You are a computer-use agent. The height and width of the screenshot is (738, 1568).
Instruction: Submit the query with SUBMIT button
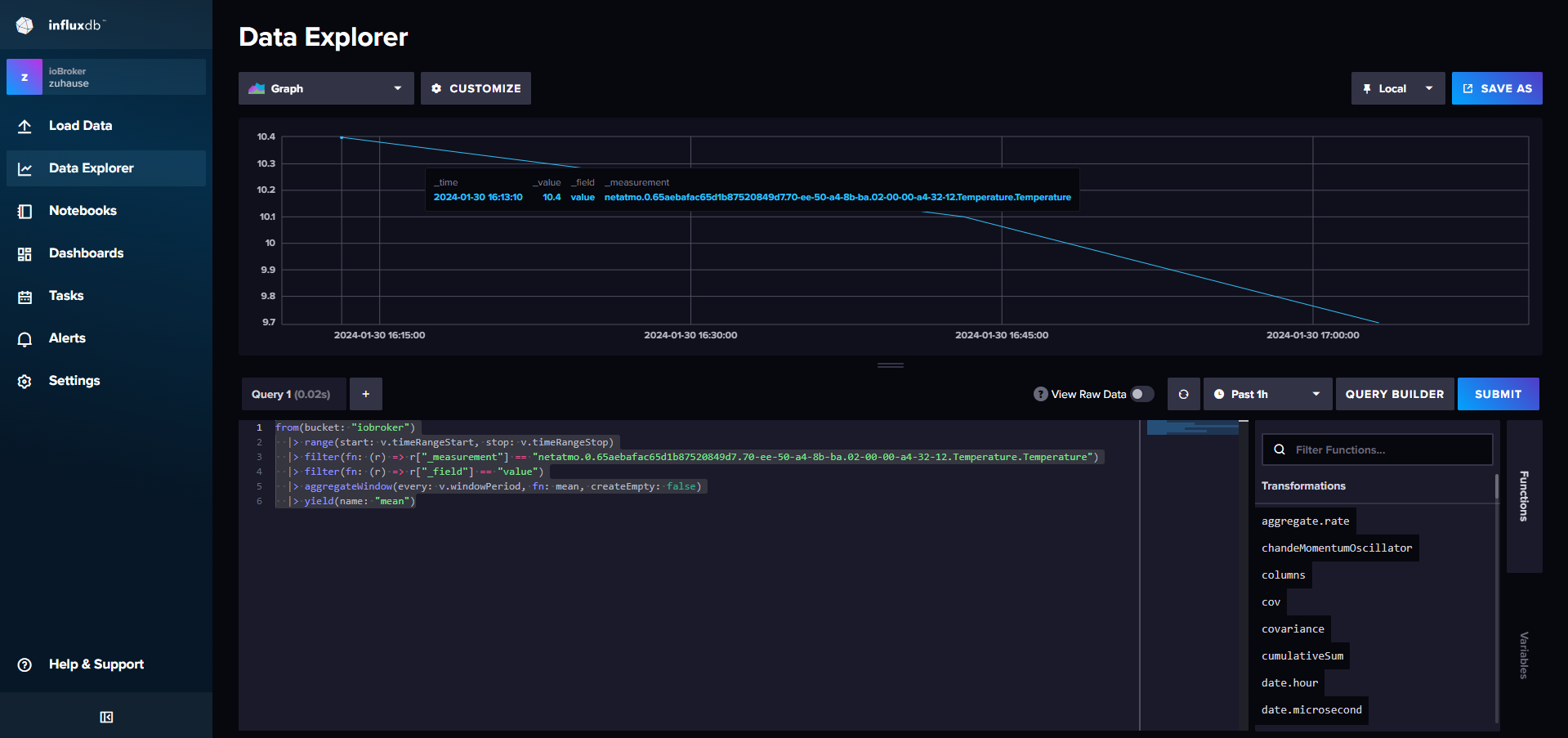[x=1499, y=394]
